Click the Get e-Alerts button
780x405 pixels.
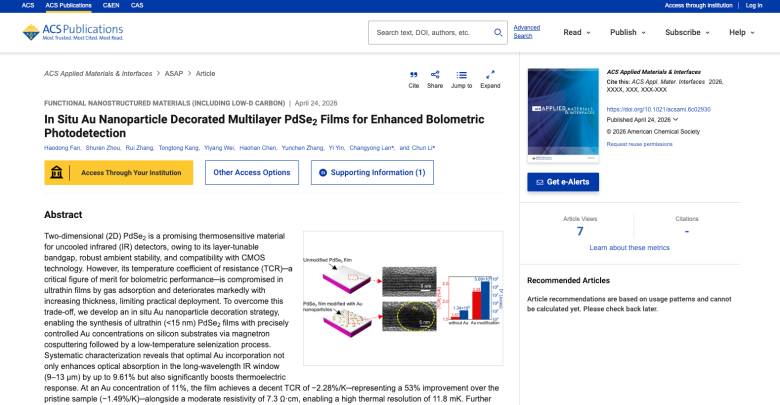(x=563, y=182)
